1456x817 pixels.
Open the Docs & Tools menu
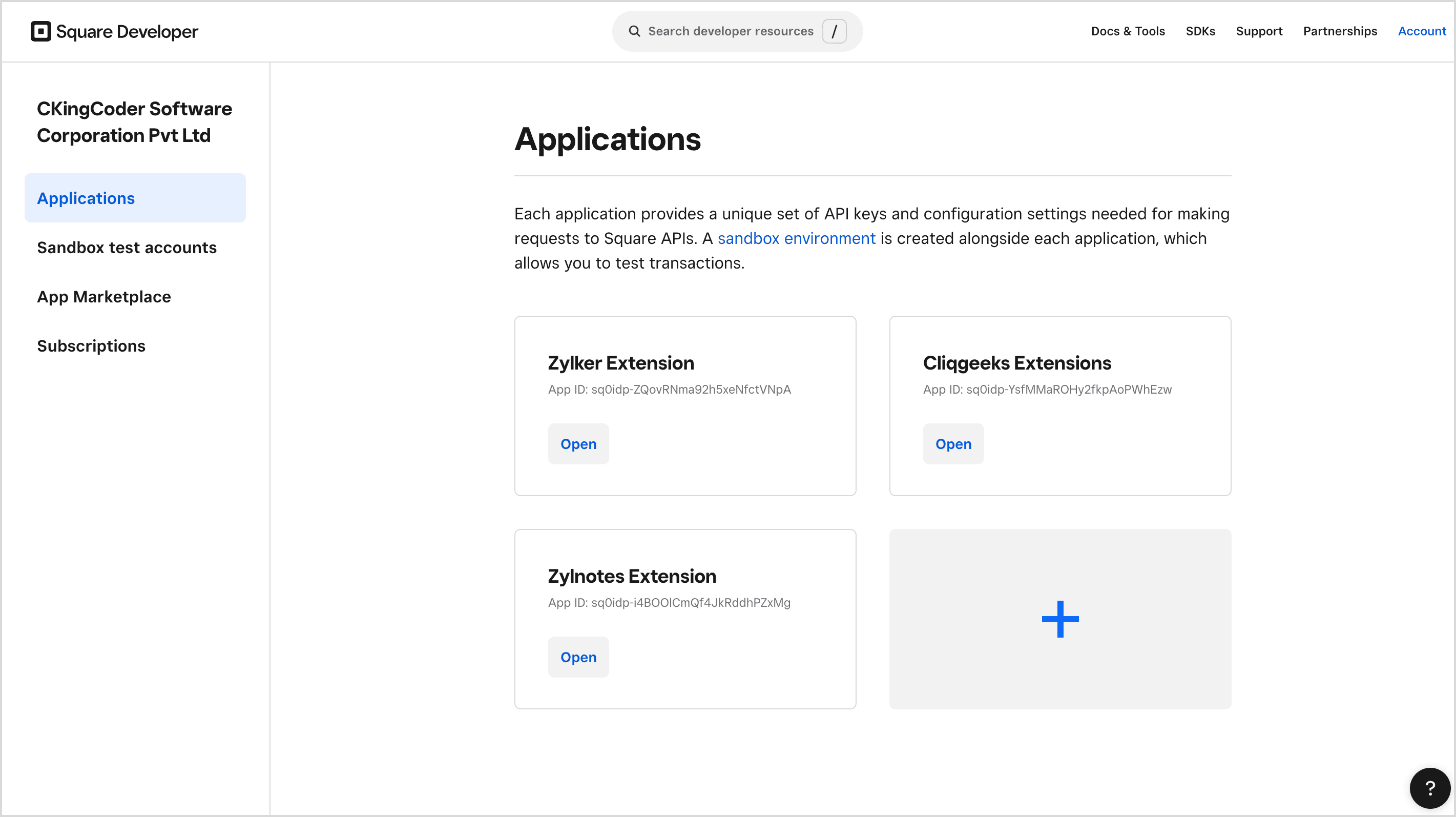pos(1128,31)
